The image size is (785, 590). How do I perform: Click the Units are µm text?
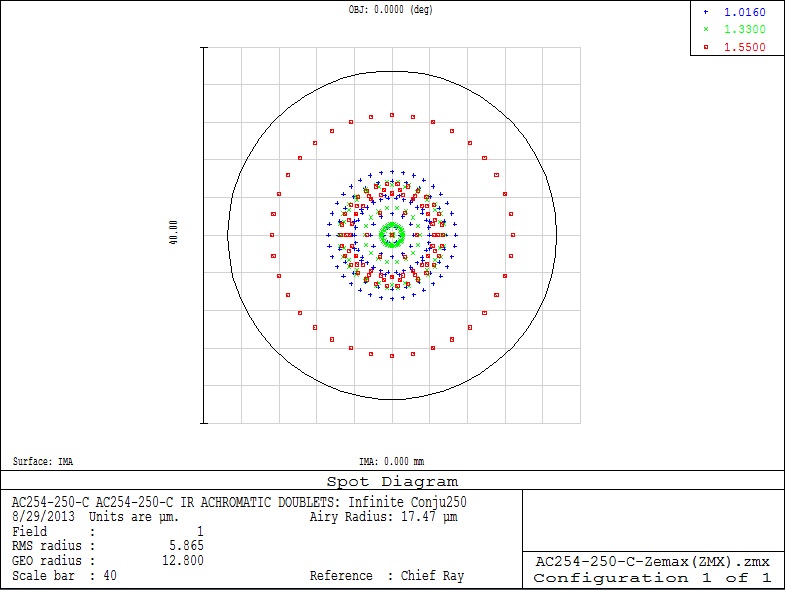134,516
